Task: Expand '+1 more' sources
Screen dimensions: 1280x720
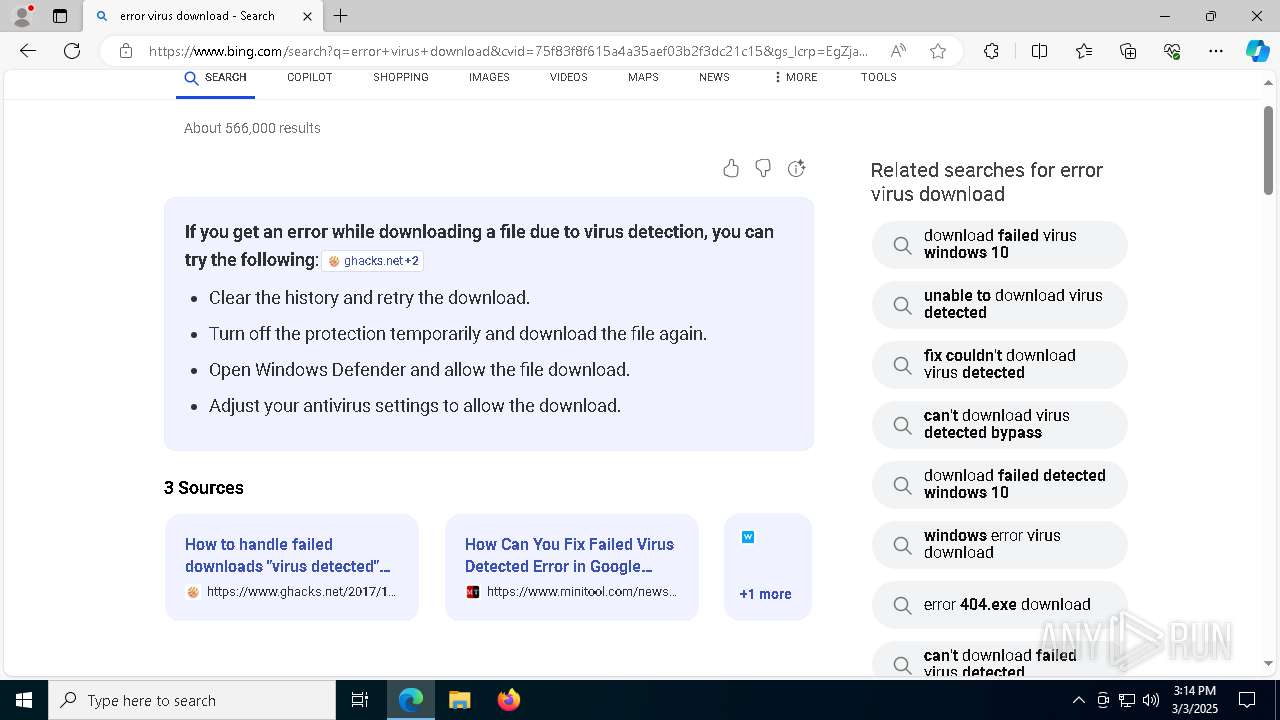Action: (x=765, y=594)
